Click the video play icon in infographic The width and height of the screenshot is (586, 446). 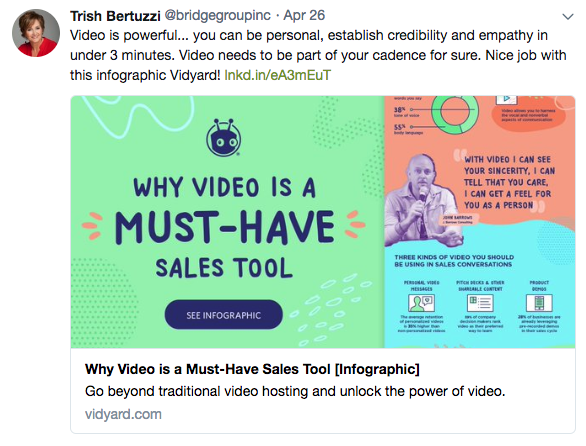point(506,99)
